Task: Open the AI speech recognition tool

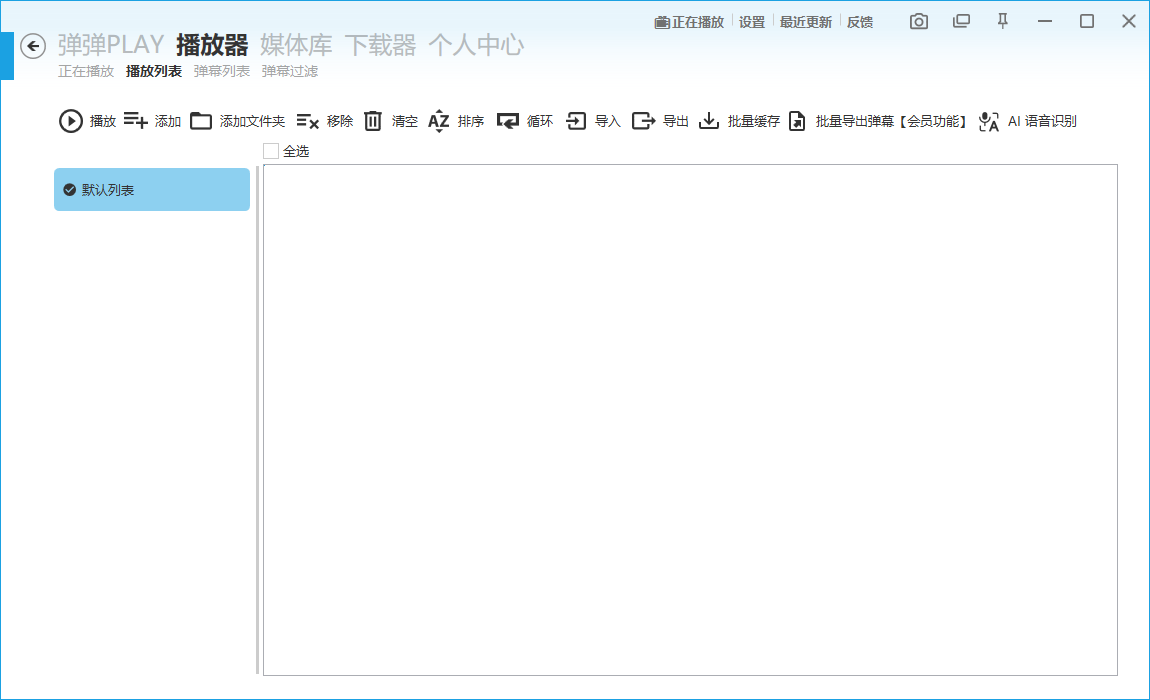Action: 989,121
